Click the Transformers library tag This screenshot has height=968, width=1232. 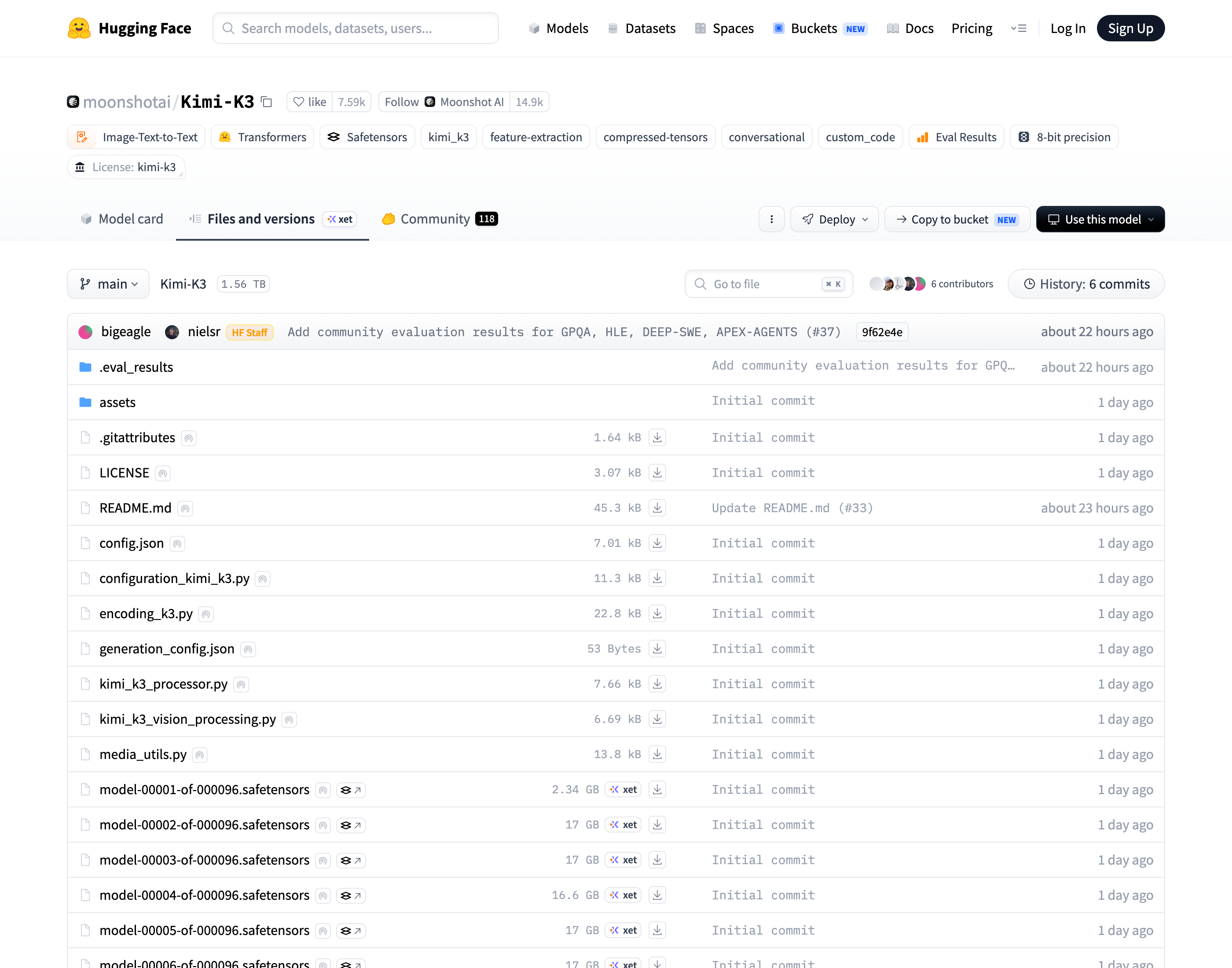click(x=262, y=137)
